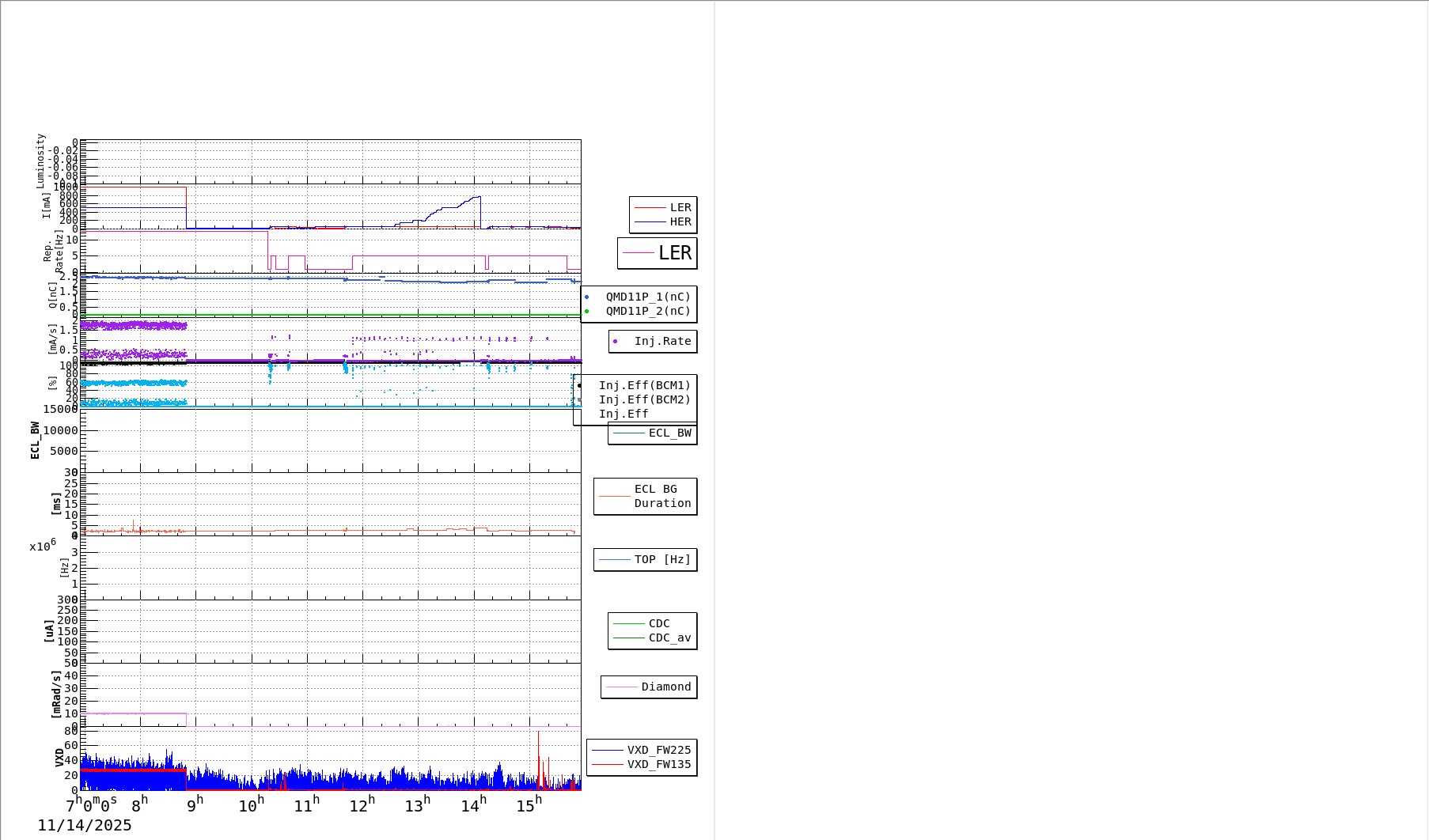Click the red VXD_FW135 legend line

609,764
